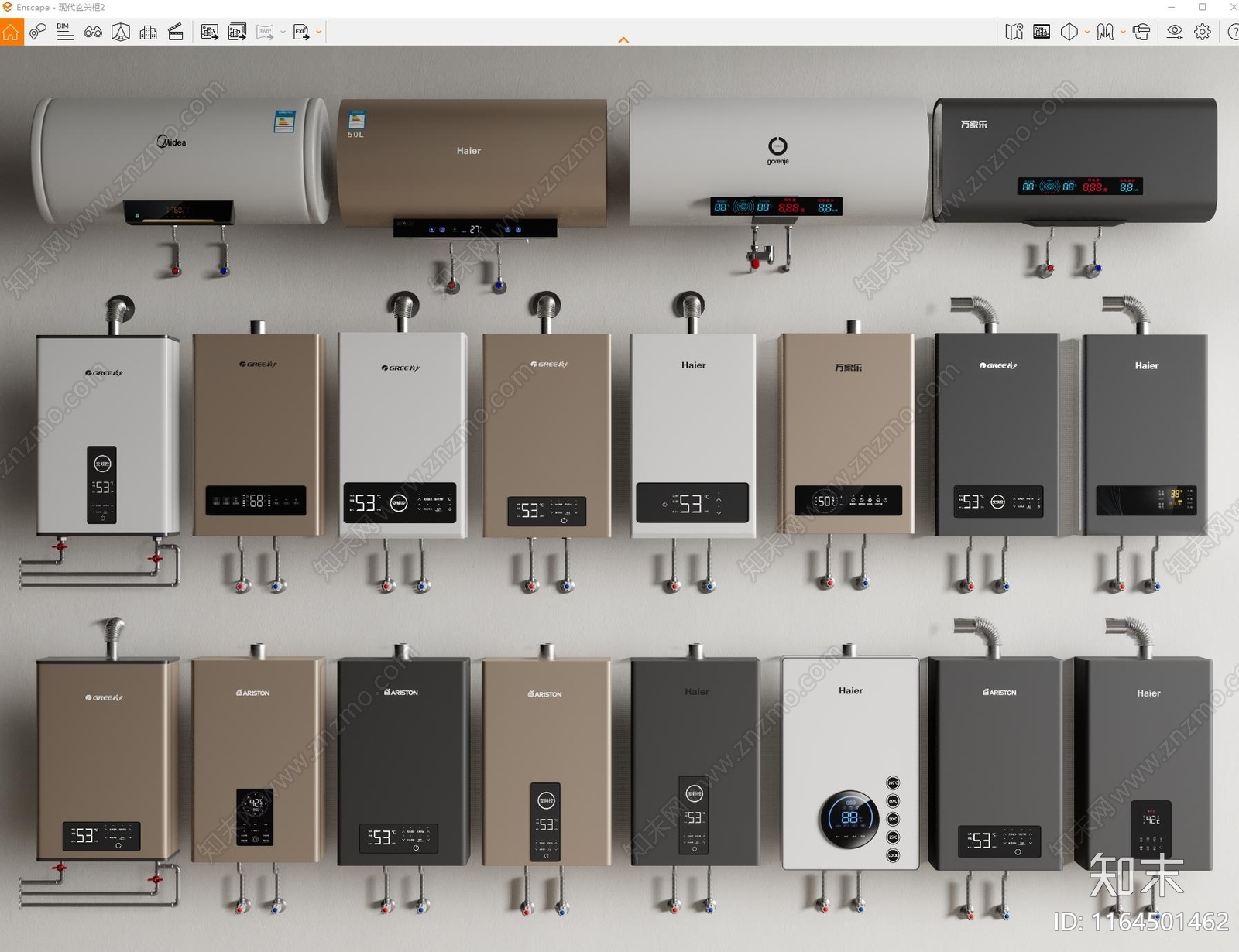The image size is (1239, 952).
Task: Open Collaborative Annotations pin-and-speech icon
Action: tap(37, 32)
